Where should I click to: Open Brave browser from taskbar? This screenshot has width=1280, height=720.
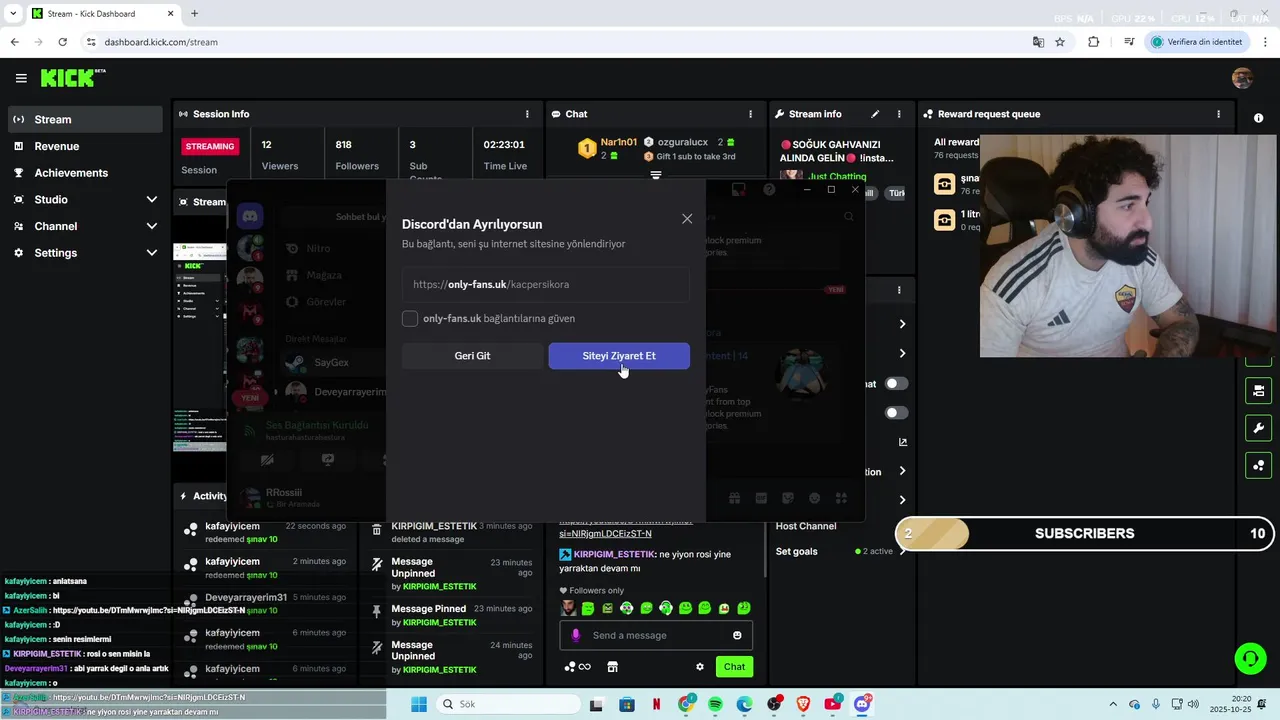(x=803, y=704)
